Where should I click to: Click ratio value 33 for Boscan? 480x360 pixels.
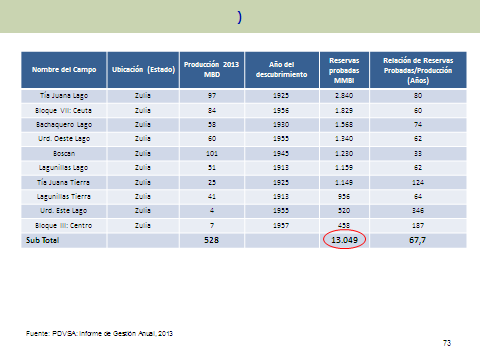pos(418,154)
